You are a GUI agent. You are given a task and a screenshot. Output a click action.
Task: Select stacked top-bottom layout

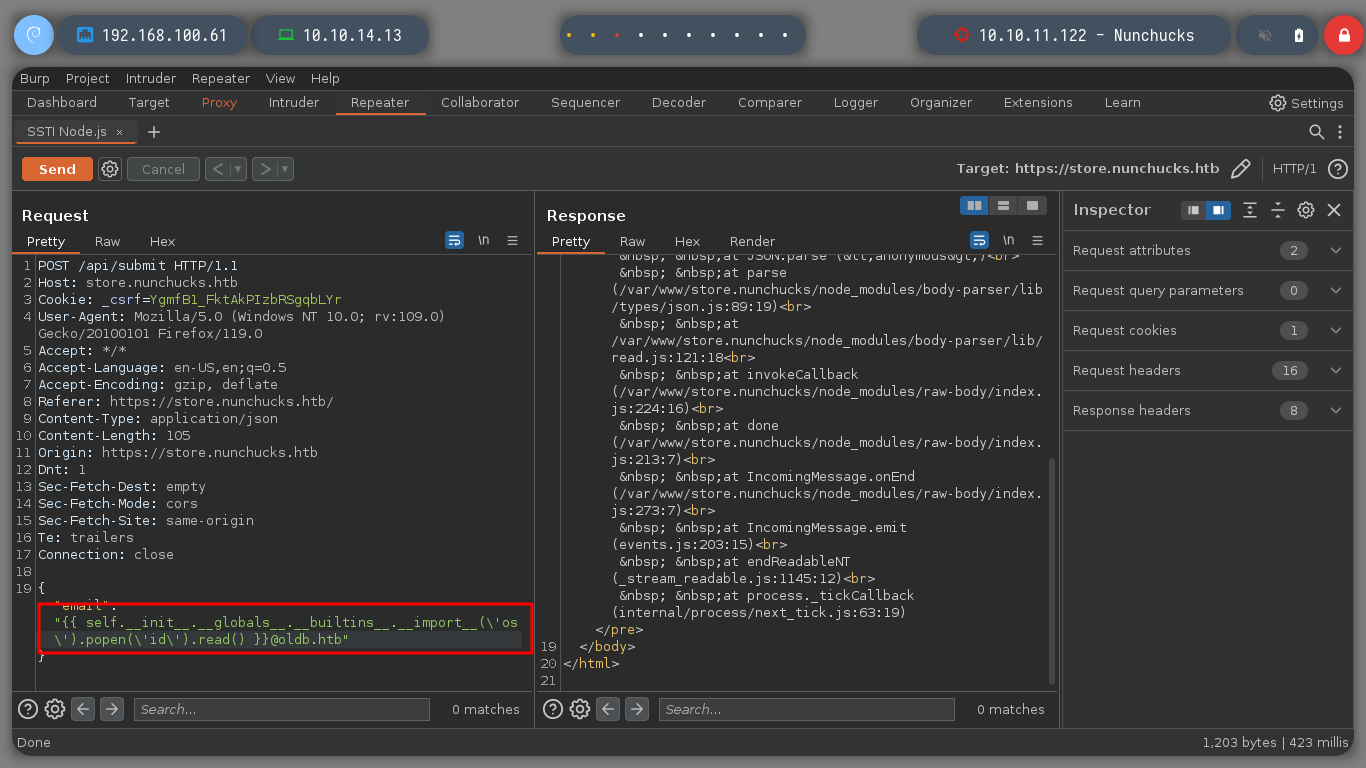1003,206
